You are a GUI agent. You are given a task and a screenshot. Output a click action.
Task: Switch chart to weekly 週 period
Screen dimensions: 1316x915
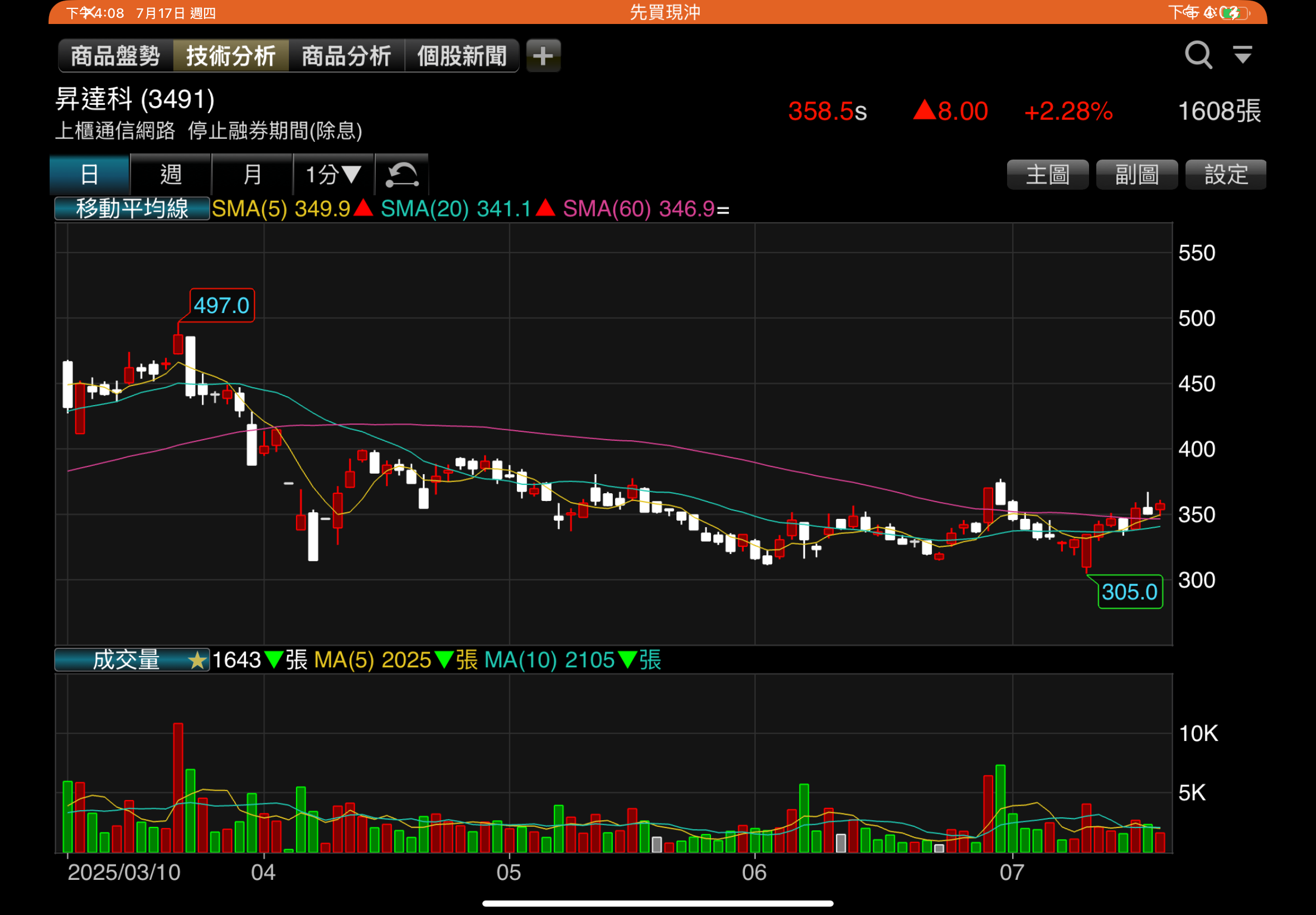pyautogui.click(x=171, y=174)
